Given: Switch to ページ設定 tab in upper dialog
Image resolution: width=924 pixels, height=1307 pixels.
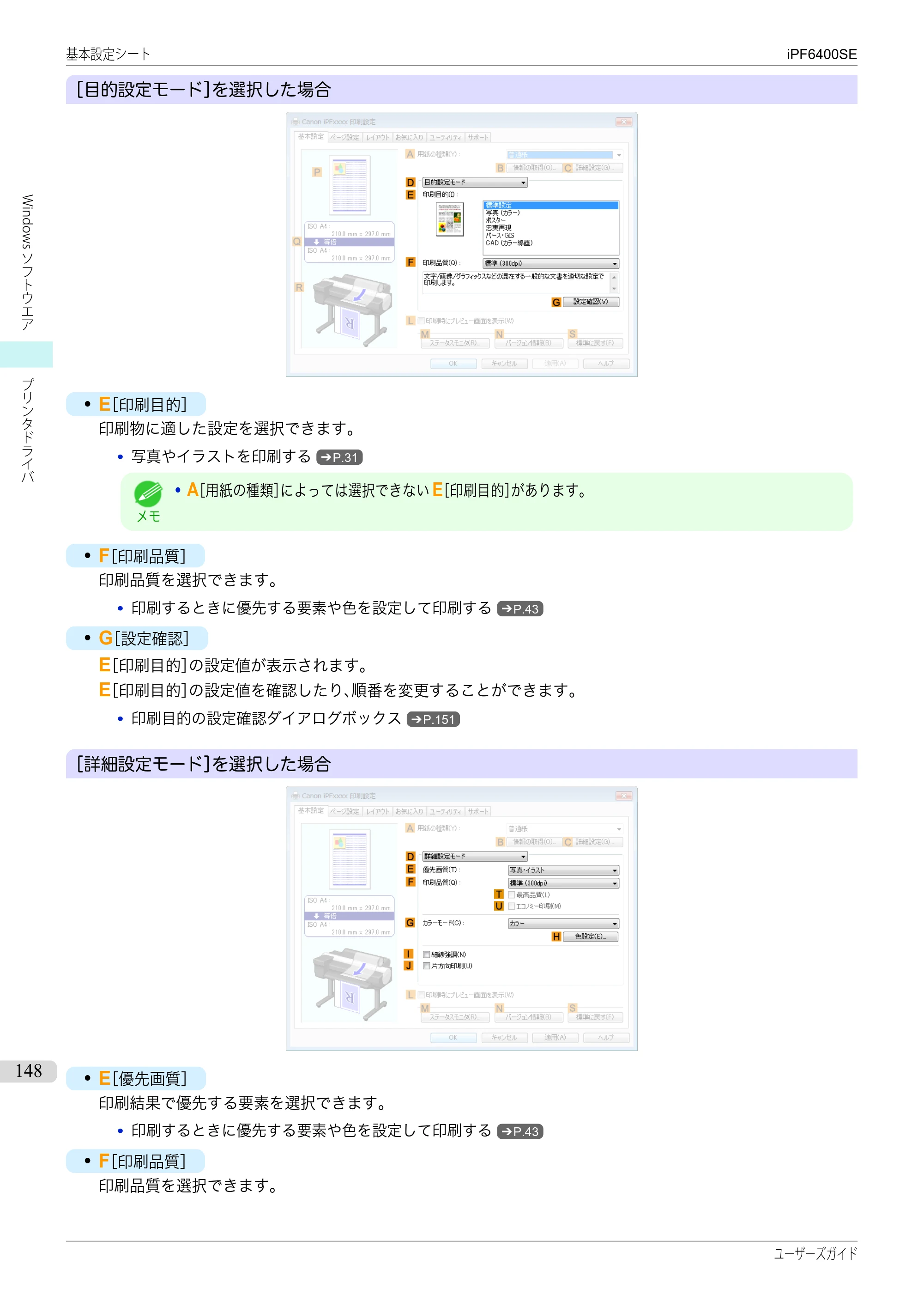Looking at the screenshot, I should pyautogui.click(x=345, y=138).
